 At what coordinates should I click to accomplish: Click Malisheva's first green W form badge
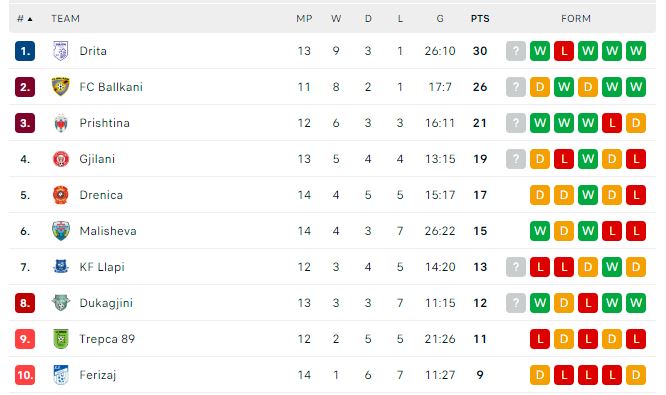click(x=540, y=231)
